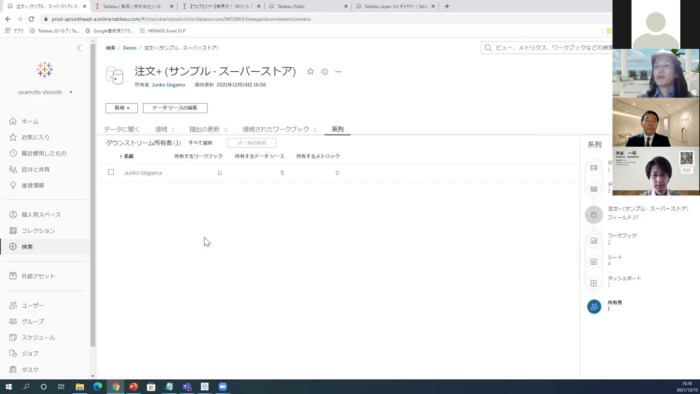Click すべて選択 select all link
The width and height of the screenshot is (700, 394).
[200, 143]
